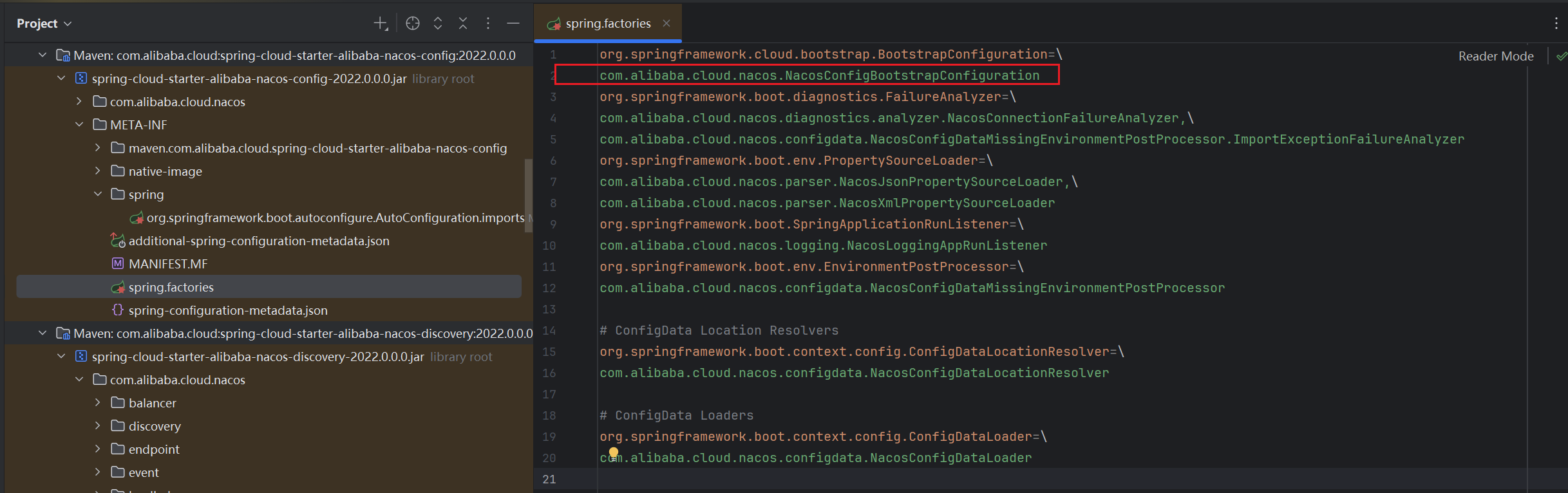The image size is (1568, 493).
Task: Click the green inspection checkmark icon
Action: (x=1561, y=57)
